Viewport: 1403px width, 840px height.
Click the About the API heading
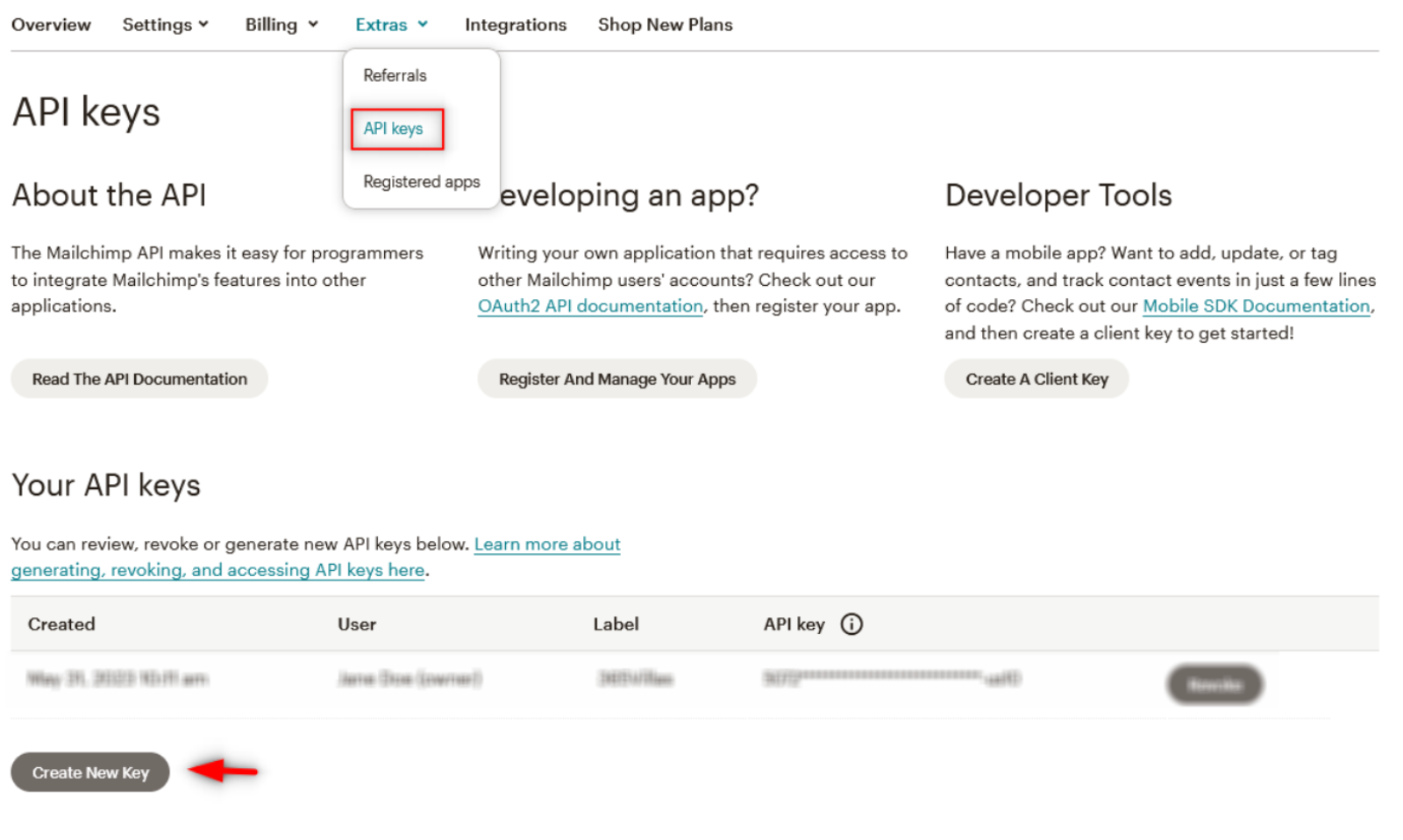pyautogui.click(x=109, y=195)
